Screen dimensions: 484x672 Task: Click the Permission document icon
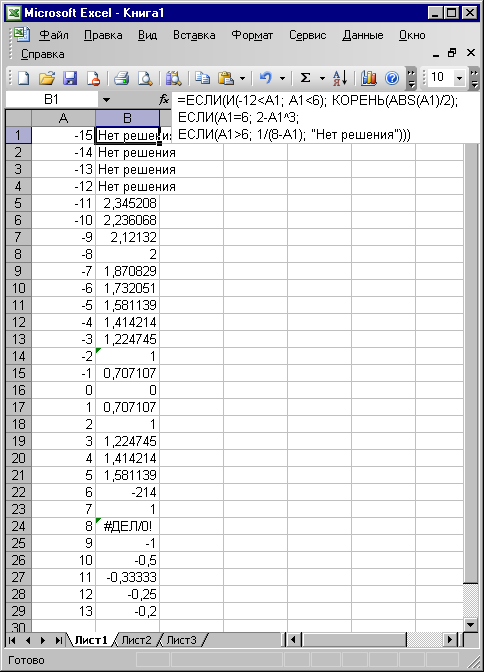pyautogui.click(x=93, y=78)
